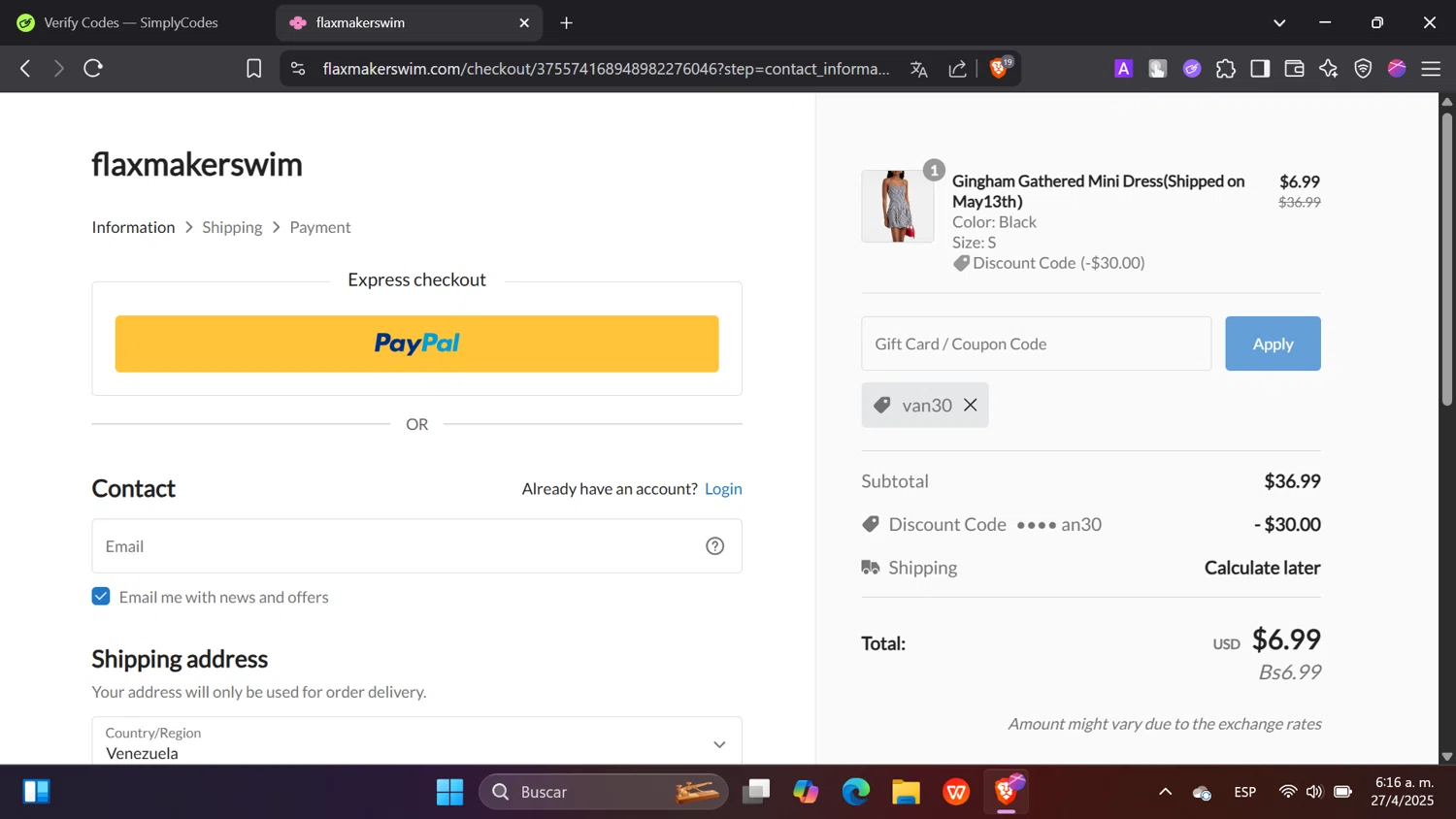Image resolution: width=1456 pixels, height=819 pixels.
Task: Go back with the browser back arrow
Action: tap(26, 68)
